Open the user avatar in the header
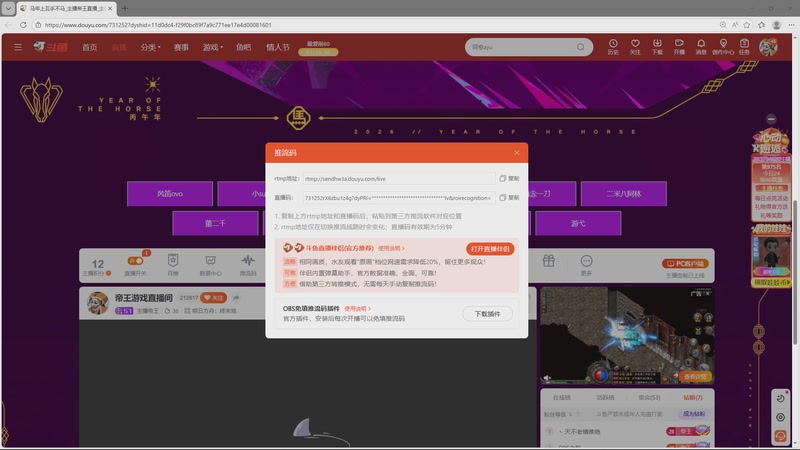 768,47
